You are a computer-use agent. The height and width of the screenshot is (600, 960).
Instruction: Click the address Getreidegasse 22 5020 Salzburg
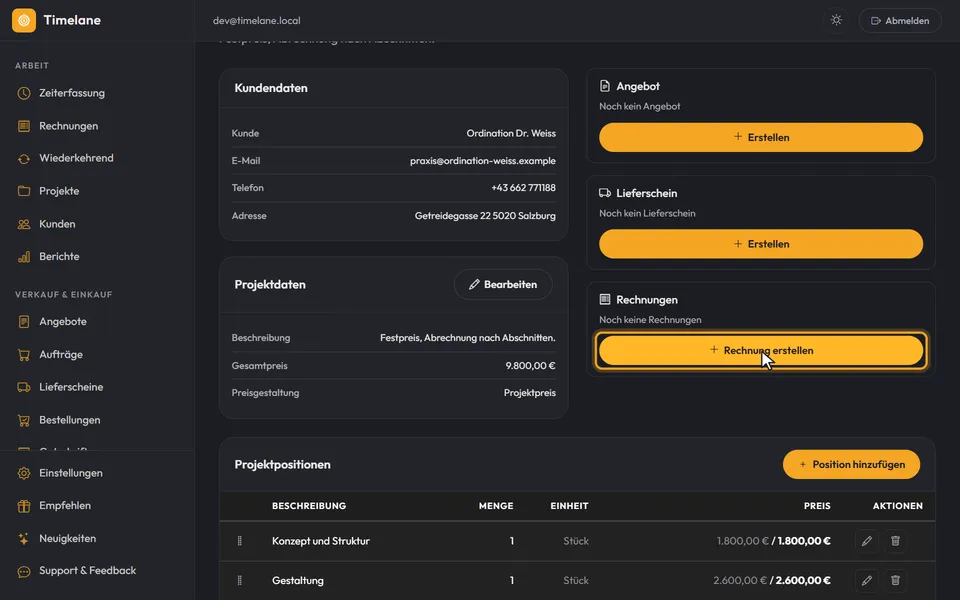point(486,216)
